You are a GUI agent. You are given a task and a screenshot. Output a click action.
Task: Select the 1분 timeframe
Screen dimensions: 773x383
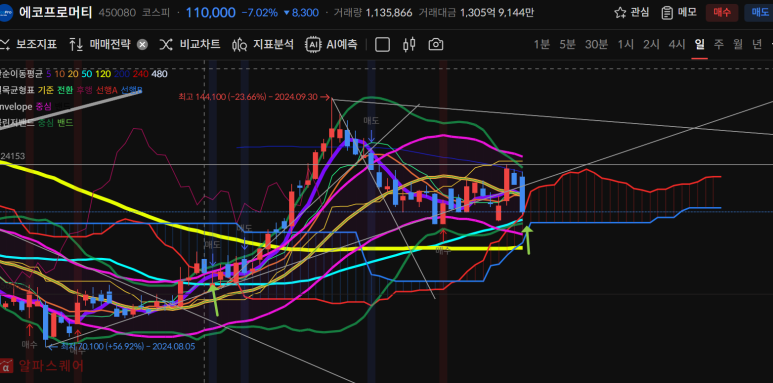[541, 44]
